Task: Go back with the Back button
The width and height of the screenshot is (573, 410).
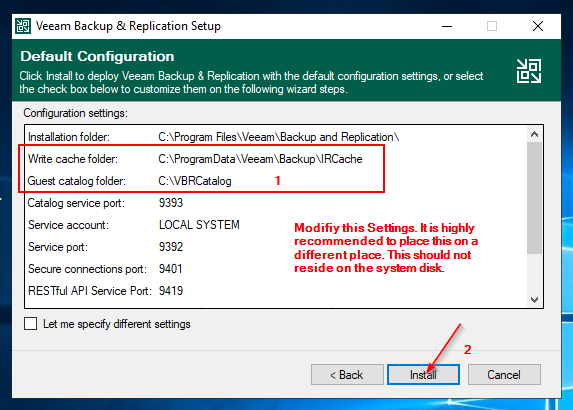Action: [347, 375]
